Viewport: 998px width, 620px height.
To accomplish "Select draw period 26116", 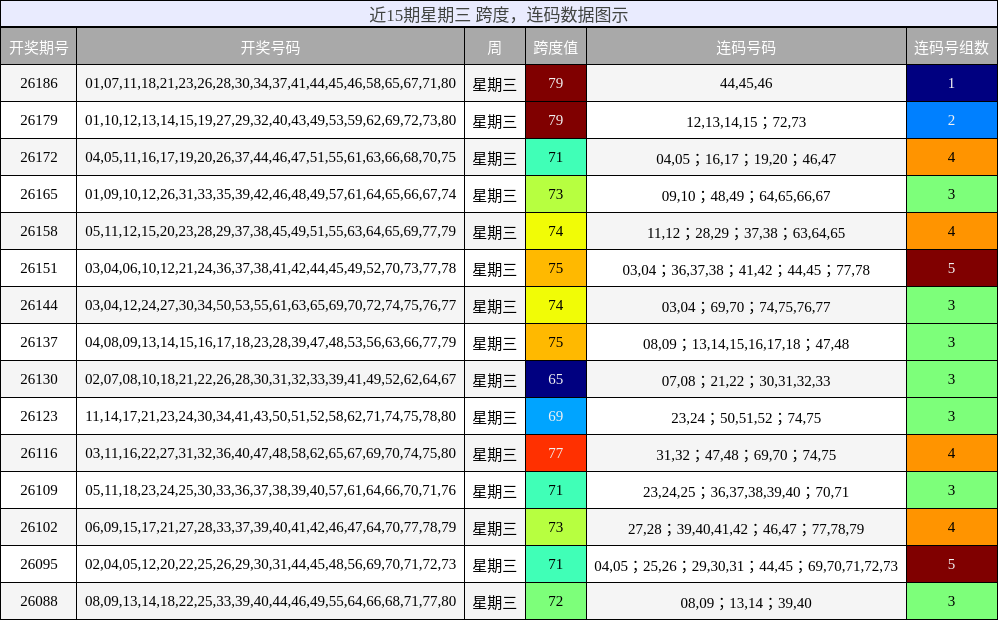I will click(39, 453).
